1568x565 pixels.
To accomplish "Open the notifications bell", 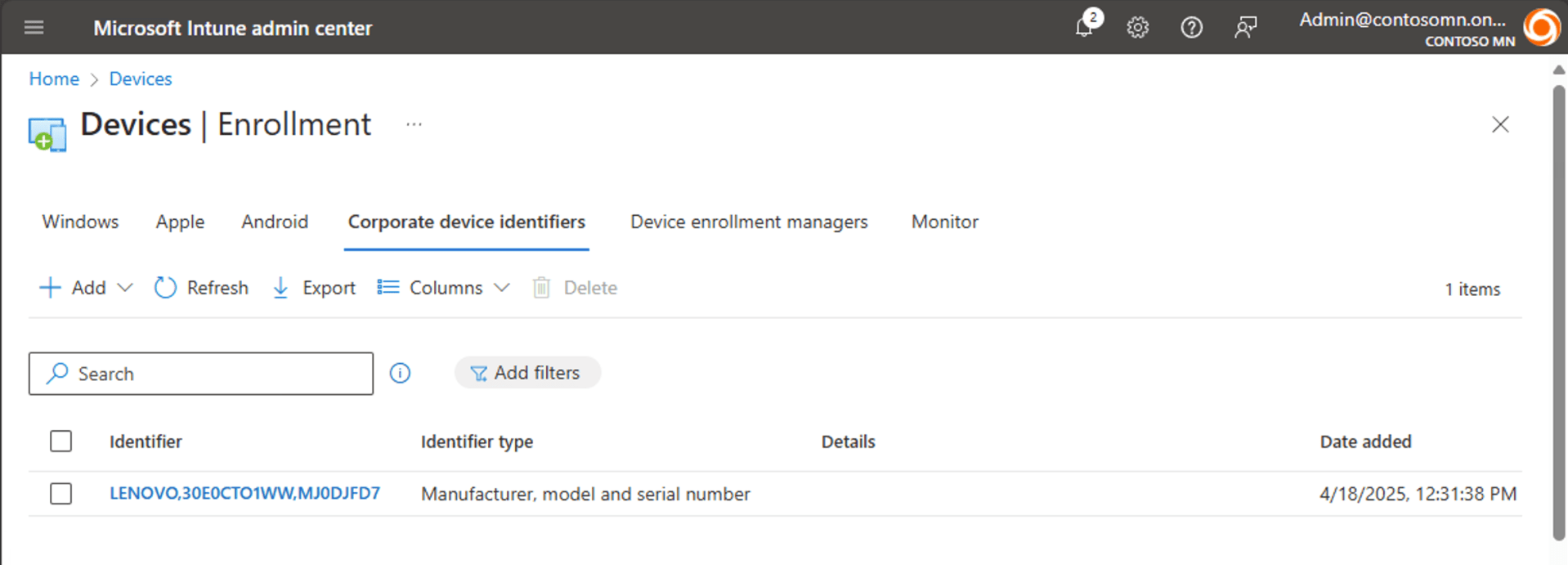I will [x=1085, y=27].
